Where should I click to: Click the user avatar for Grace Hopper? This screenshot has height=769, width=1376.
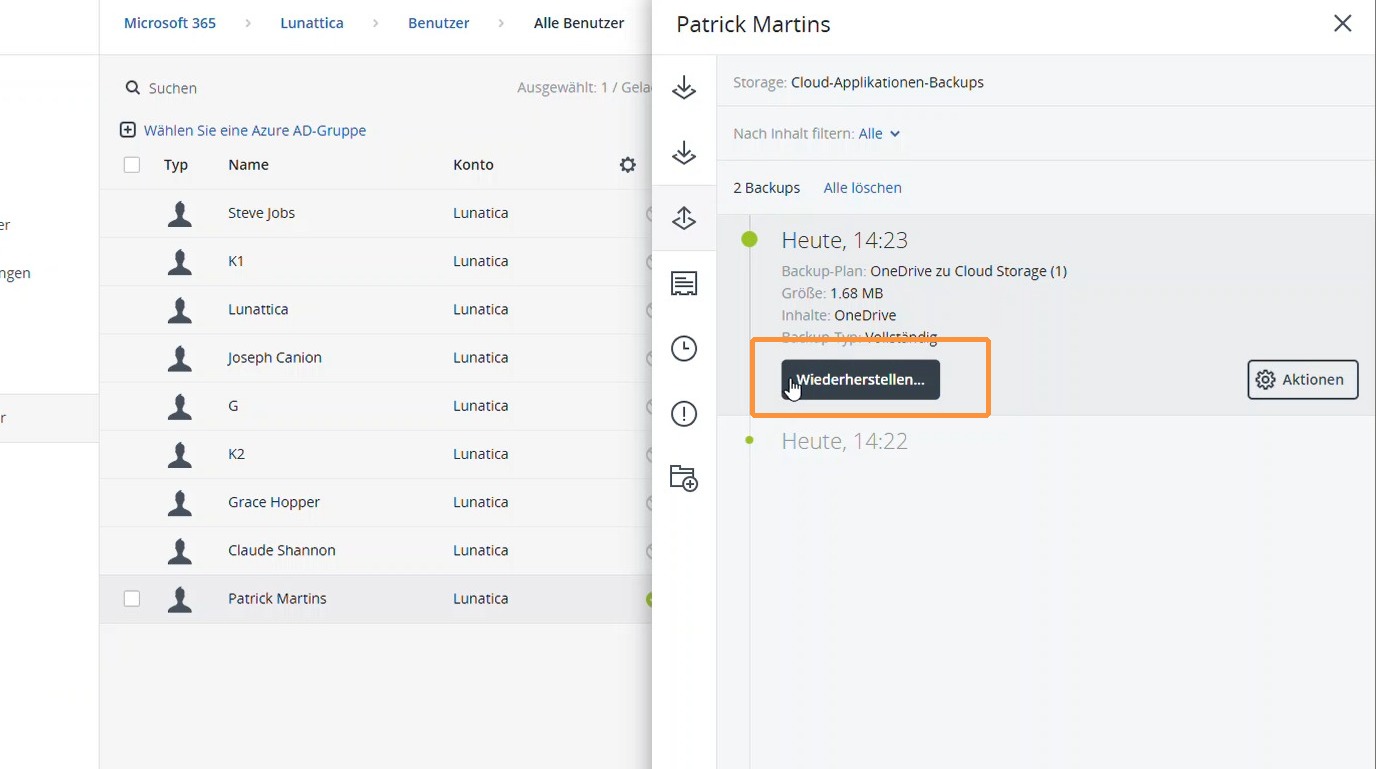(x=180, y=503)
